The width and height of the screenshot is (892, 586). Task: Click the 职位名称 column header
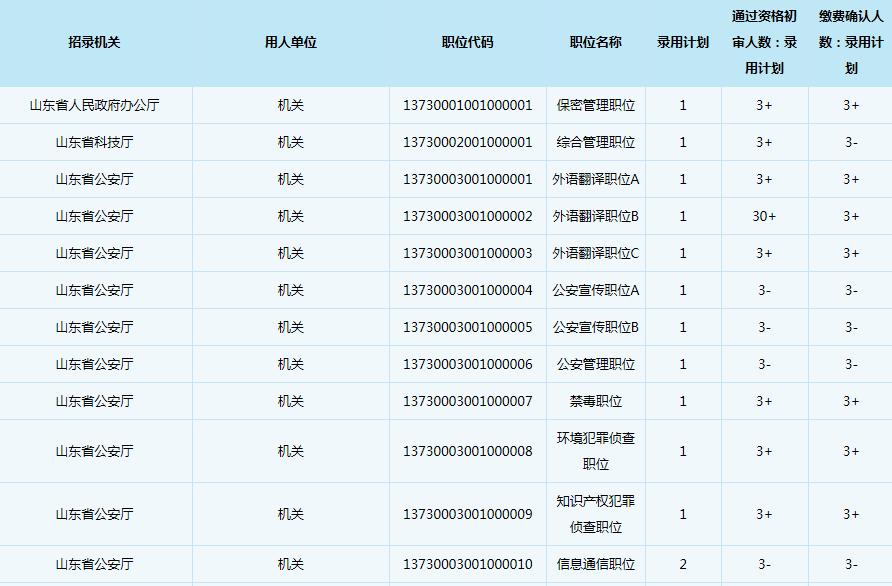[x=596, y=43]
